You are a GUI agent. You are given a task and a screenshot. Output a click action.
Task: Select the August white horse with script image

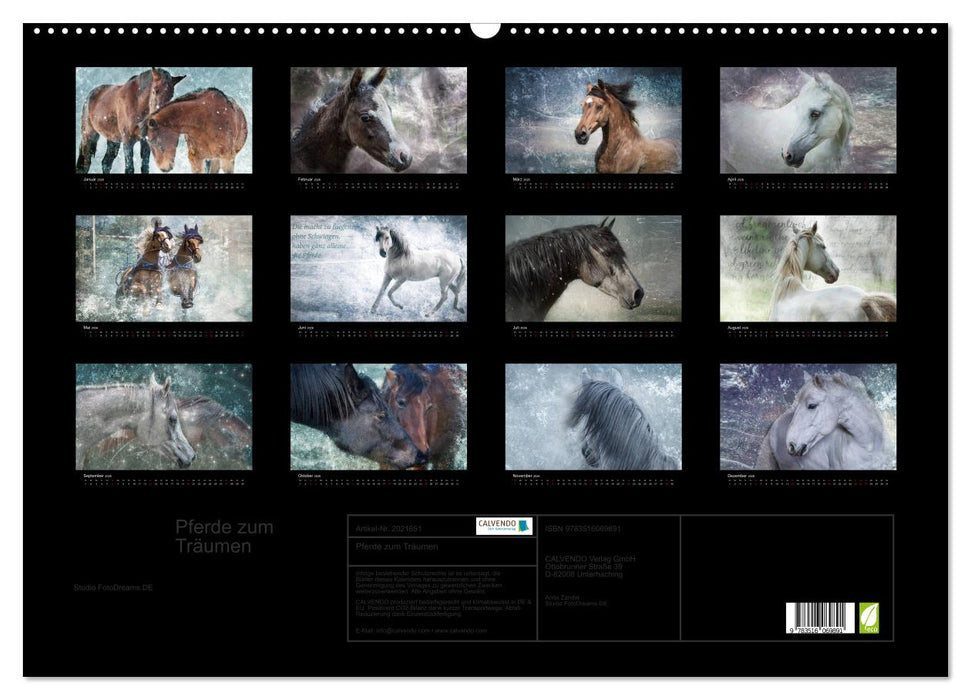click(x=808, y=268)
